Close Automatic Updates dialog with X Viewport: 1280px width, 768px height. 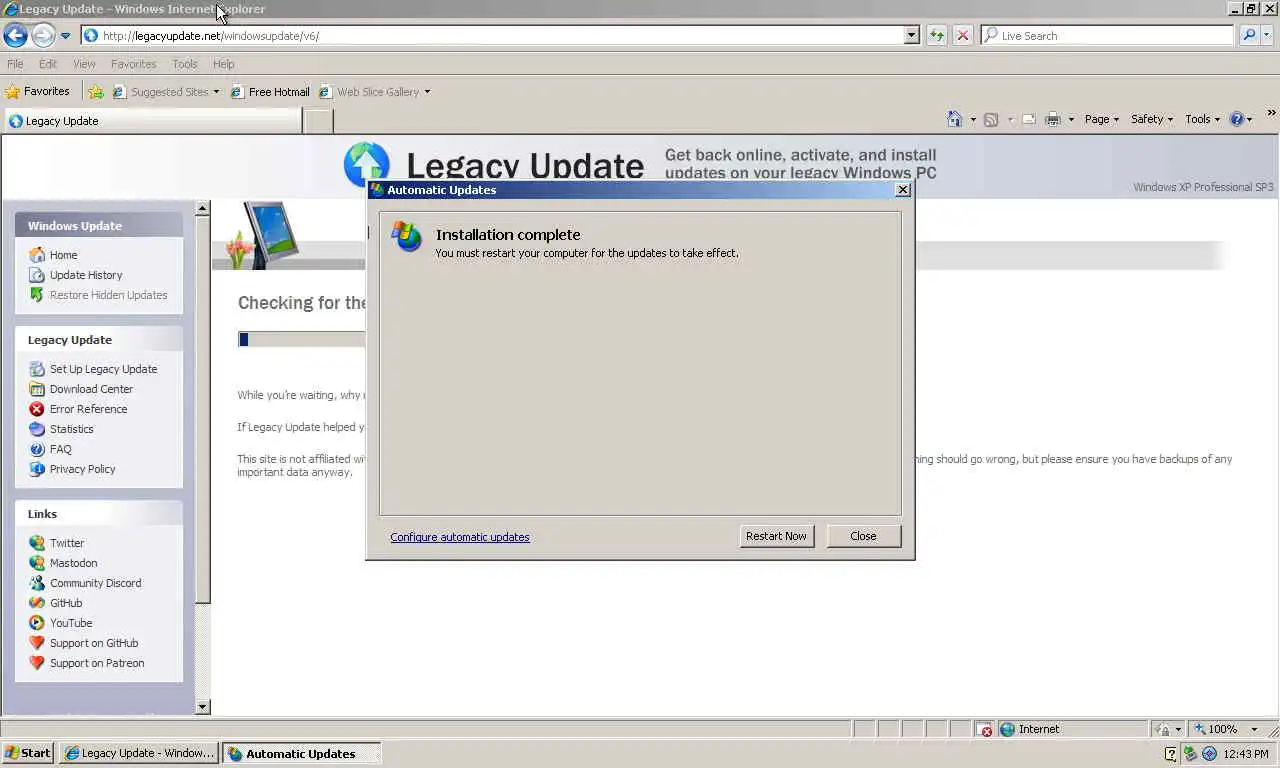pos(902,189)
